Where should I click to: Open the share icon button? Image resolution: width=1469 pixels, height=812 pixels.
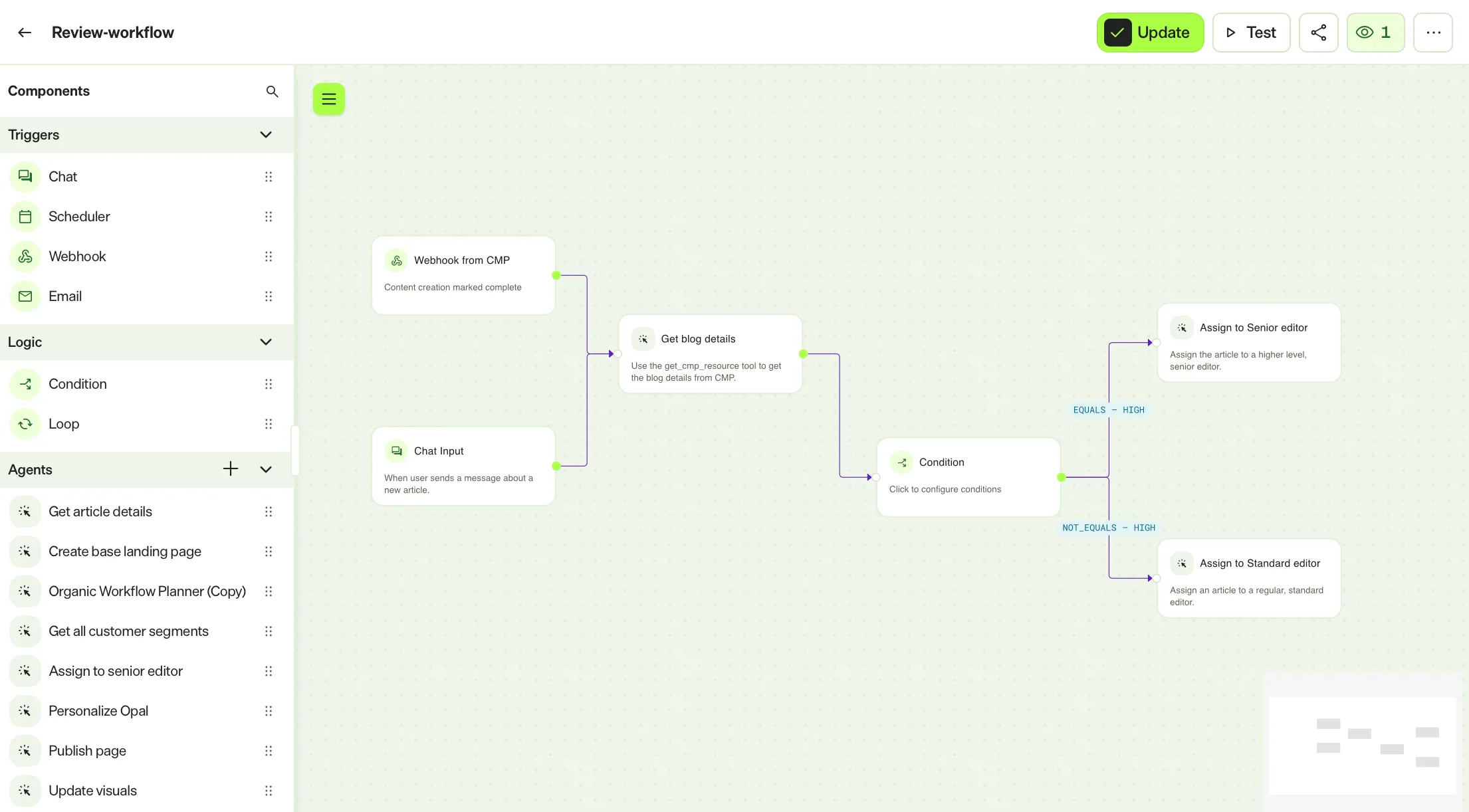pos(1318,33)
